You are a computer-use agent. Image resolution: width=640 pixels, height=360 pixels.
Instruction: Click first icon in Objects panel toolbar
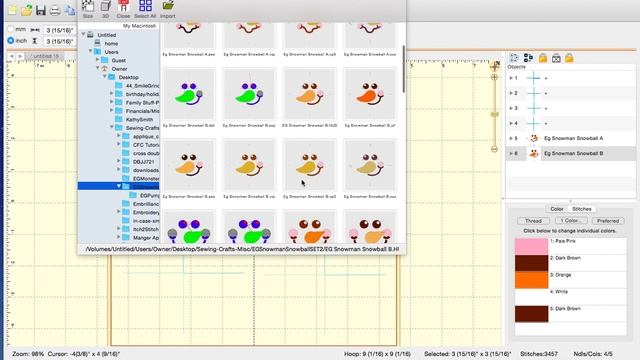click(x=514, y=58)
